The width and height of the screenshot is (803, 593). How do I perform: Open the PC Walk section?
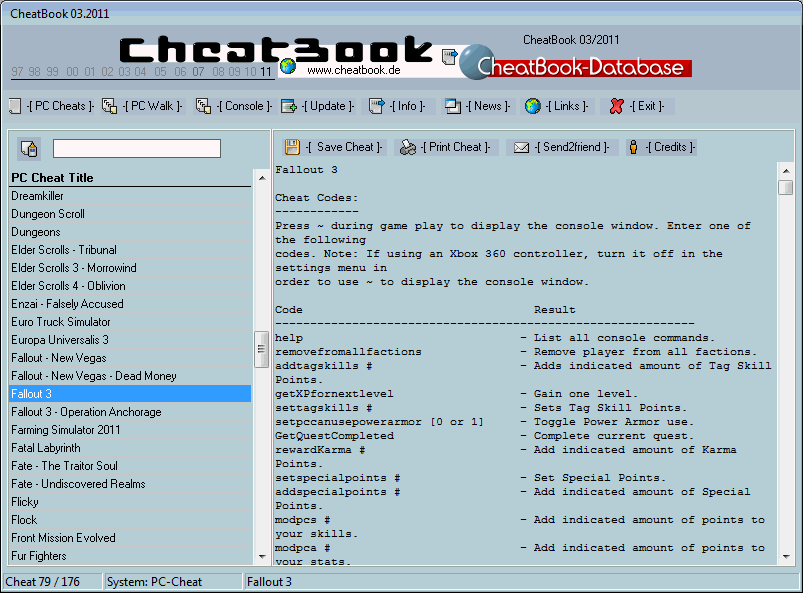click(x=153, y=106)
